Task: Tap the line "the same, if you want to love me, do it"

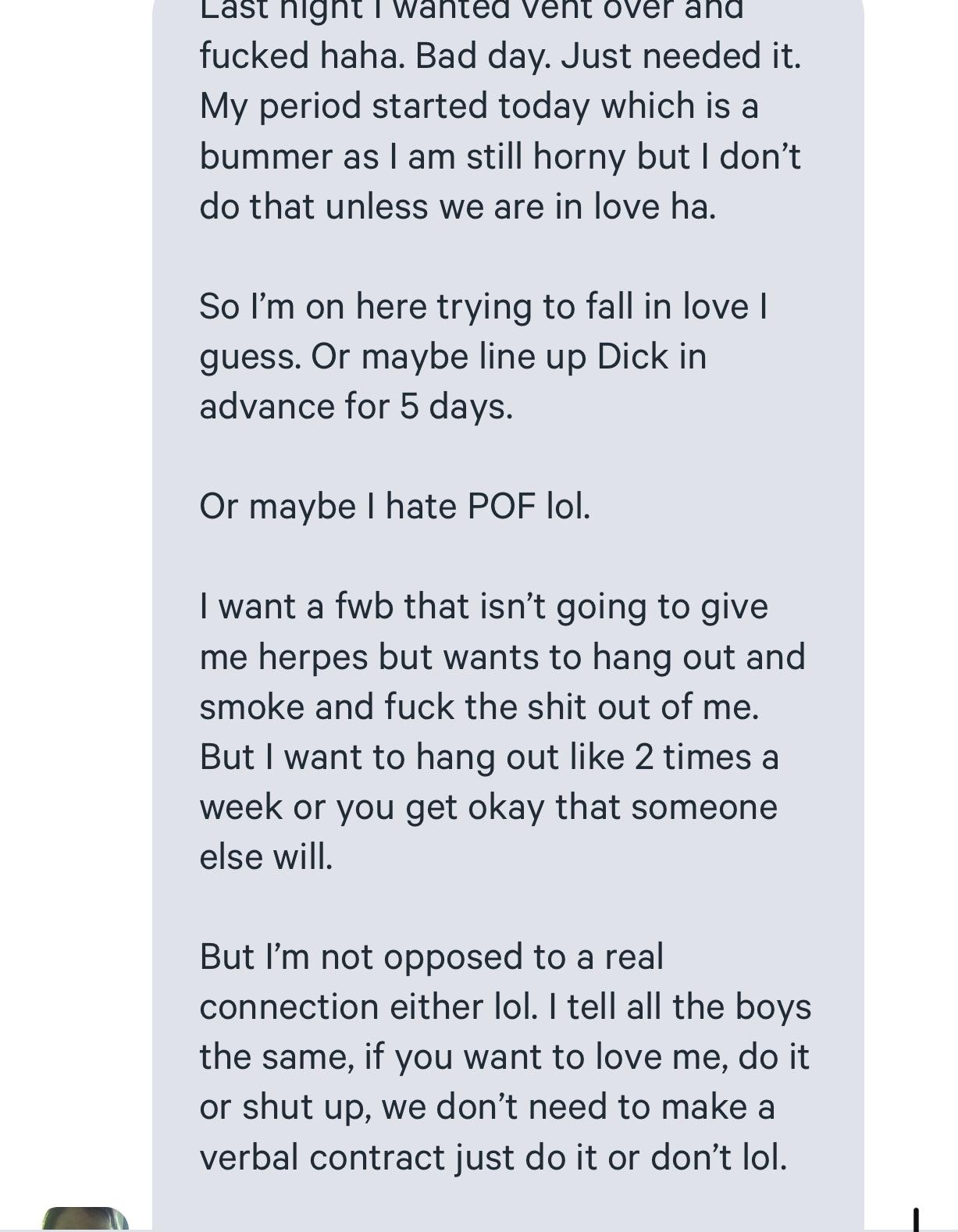Action: (504, 1056)
